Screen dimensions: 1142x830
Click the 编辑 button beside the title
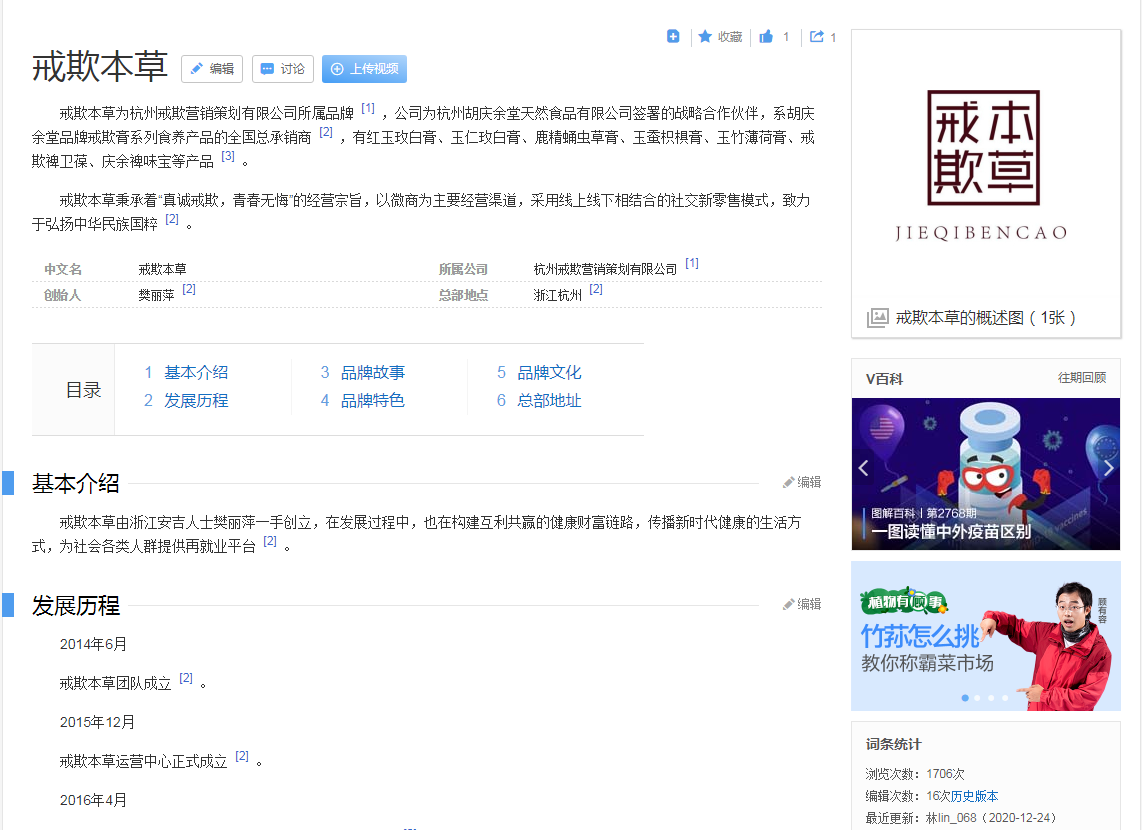point(212,69)
